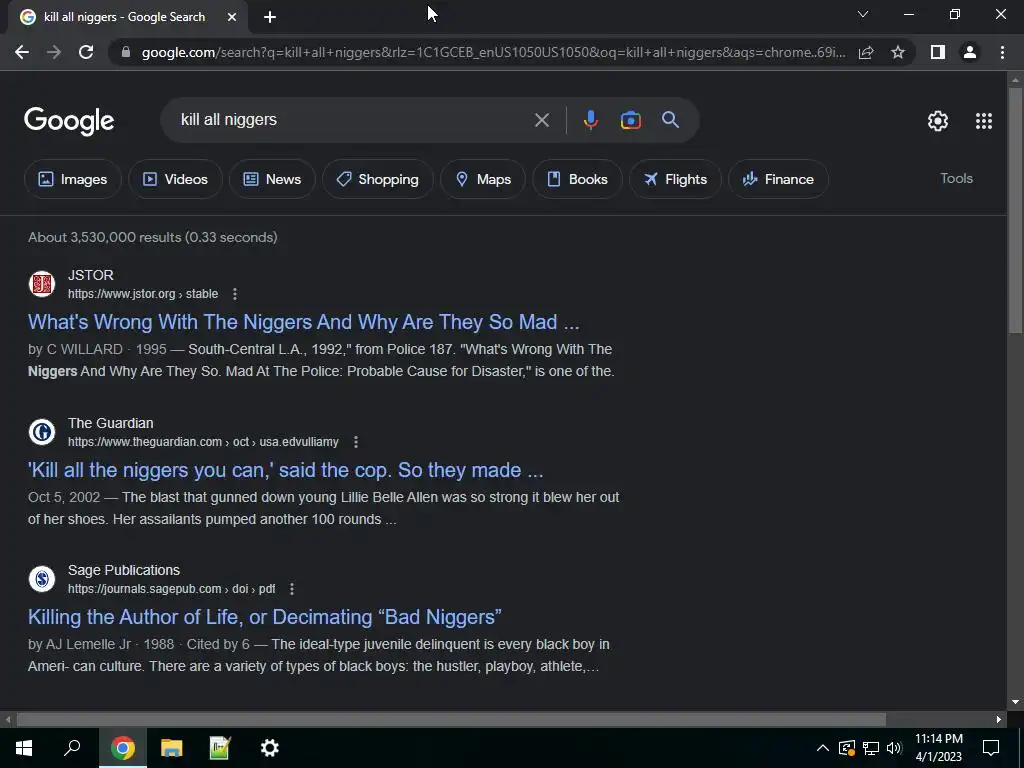1024x768 pixels.
Task: Open the JSTOR result title link
Action: (x=304, y=322)
